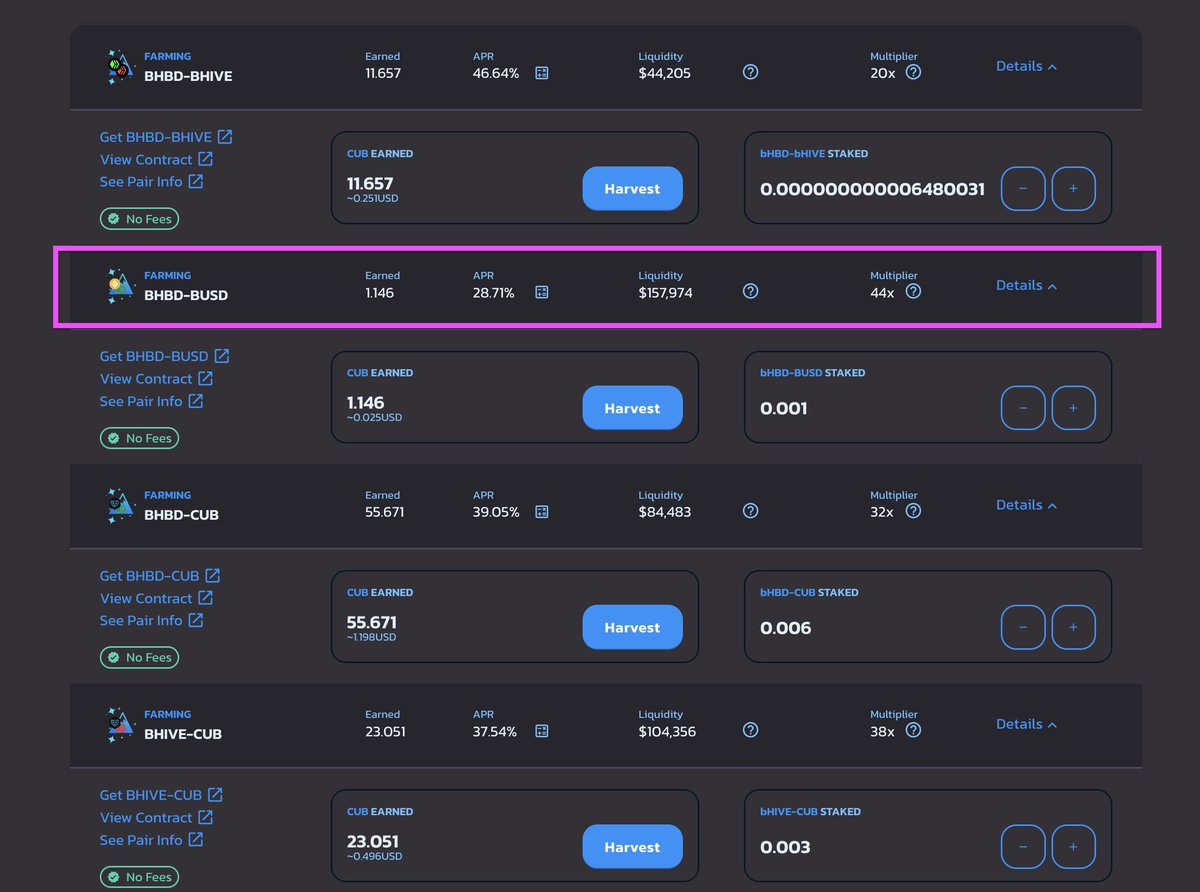This screenshot has height=892, width=1200.
Task: Select the BHBD-CUB farm title
Action: 181,515
